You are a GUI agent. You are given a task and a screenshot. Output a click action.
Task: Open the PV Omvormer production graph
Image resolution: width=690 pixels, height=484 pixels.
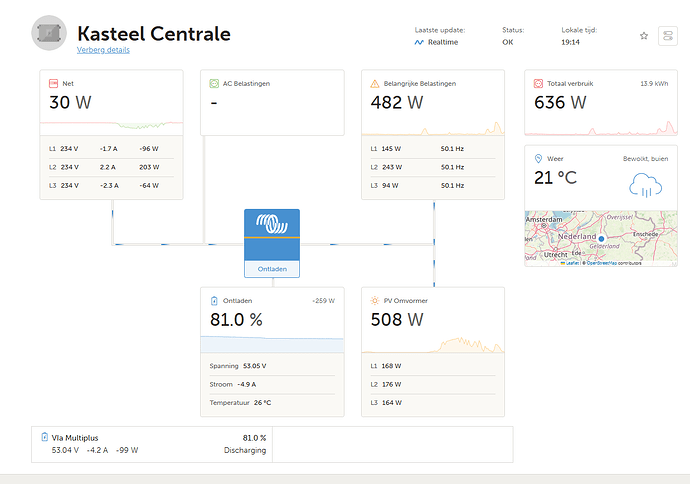[x=433, y=345]
